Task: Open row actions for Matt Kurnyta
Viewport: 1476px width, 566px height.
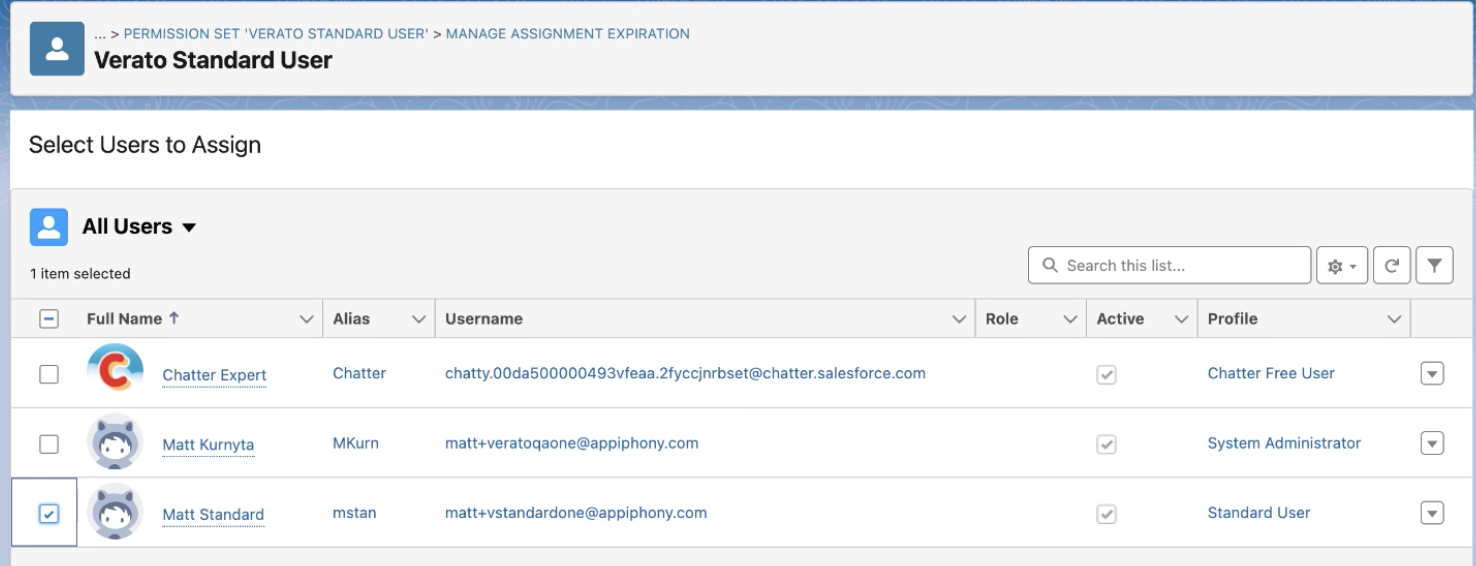Action: (1432, 443)
